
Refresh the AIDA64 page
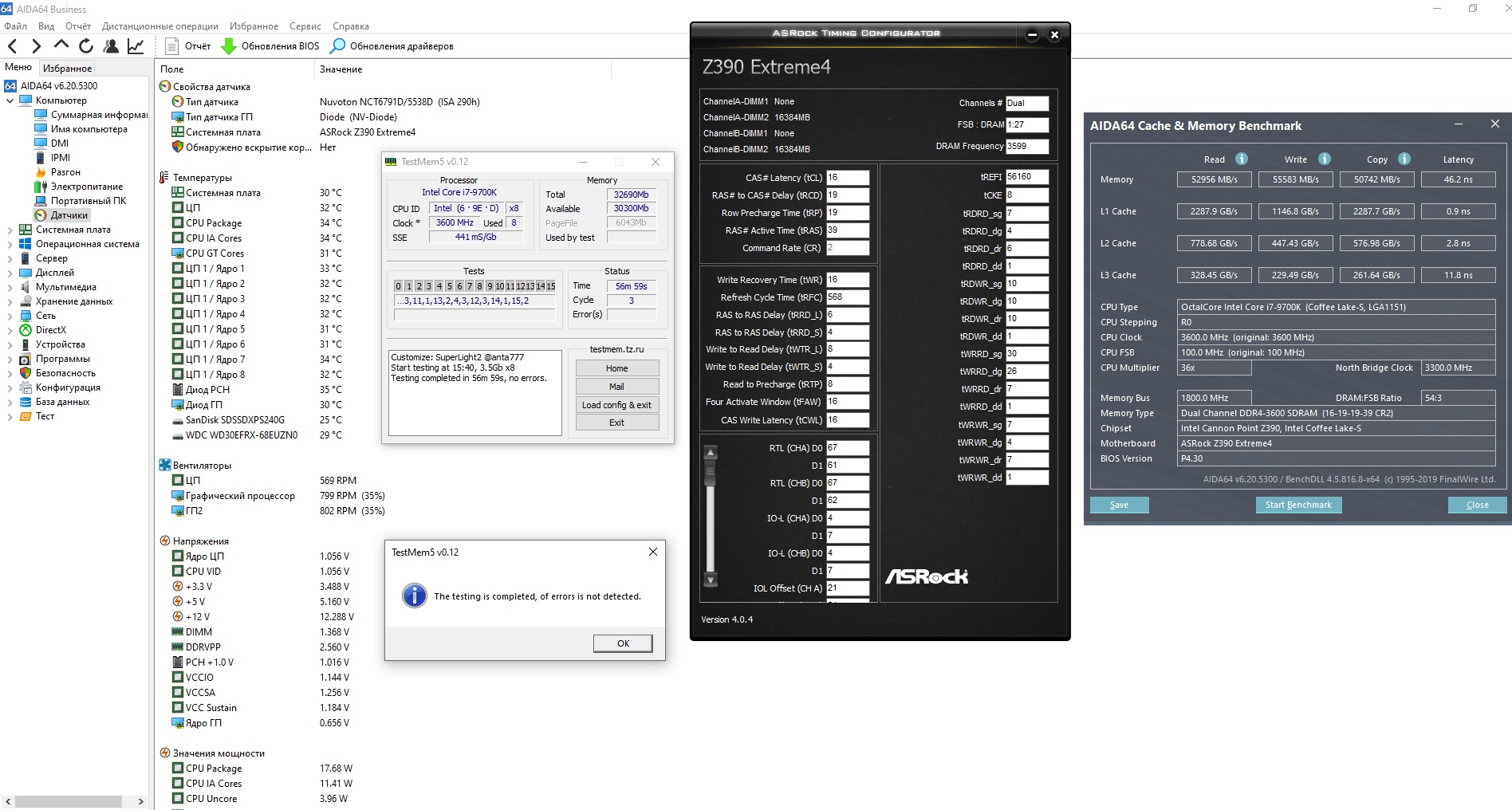coord(86,46)
